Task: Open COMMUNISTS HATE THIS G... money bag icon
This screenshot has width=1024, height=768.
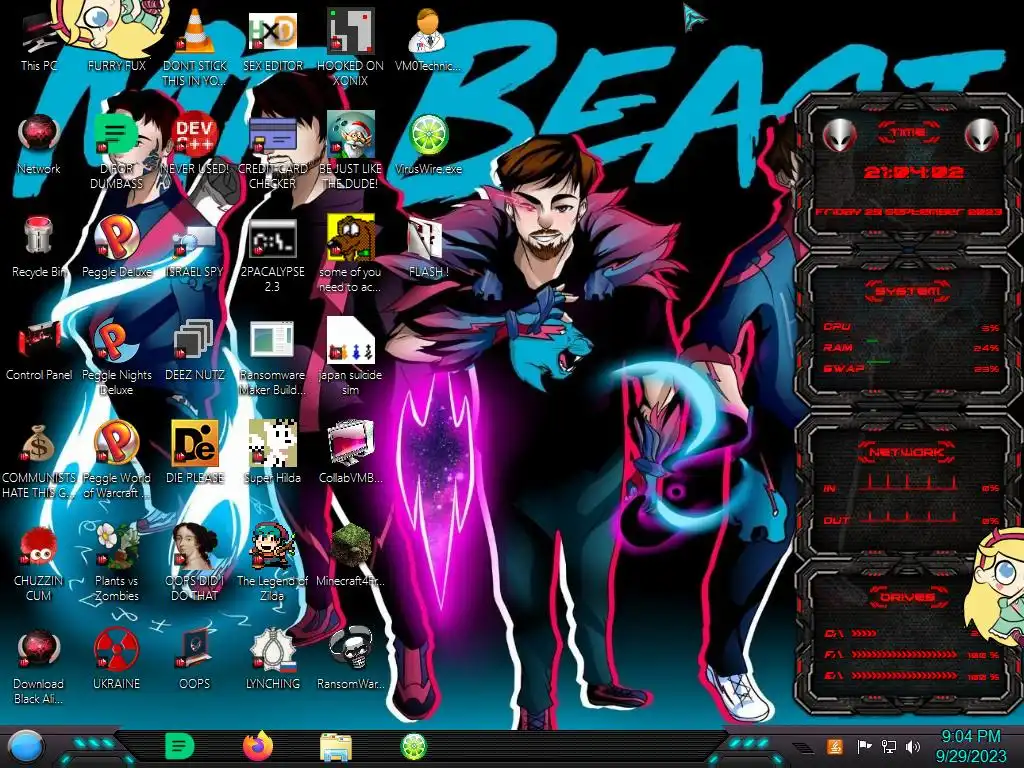Action: coord(39,460)
